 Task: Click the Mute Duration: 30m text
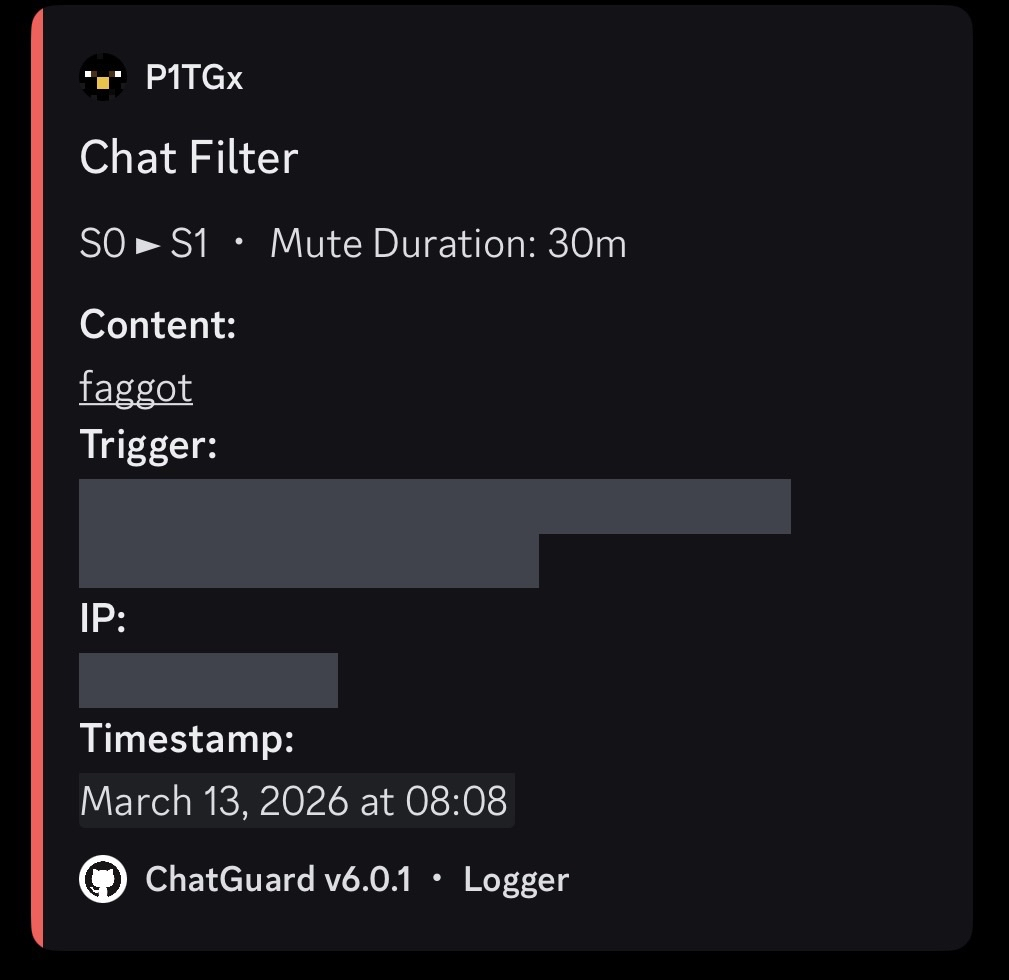point(448,244)
